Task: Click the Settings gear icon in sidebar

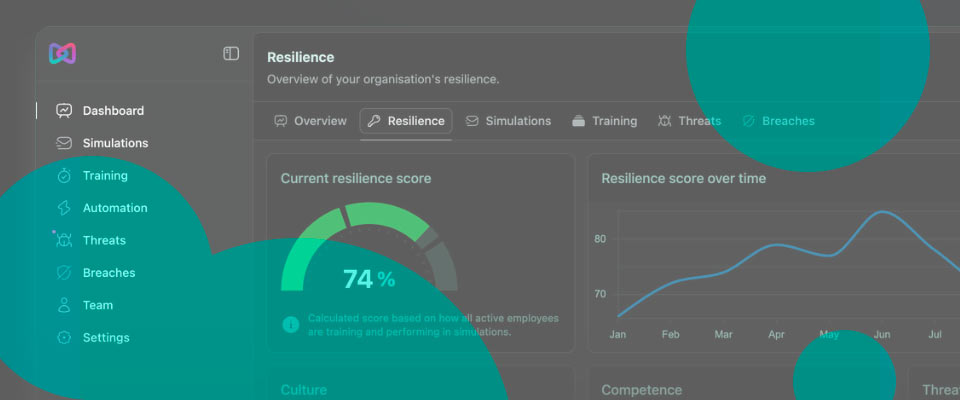Action: coord(64,338)
